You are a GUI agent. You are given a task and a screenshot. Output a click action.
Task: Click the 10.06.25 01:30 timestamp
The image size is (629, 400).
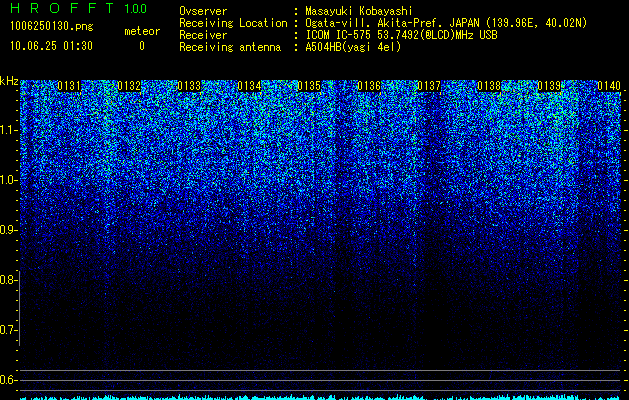click(x=51, y=46)
